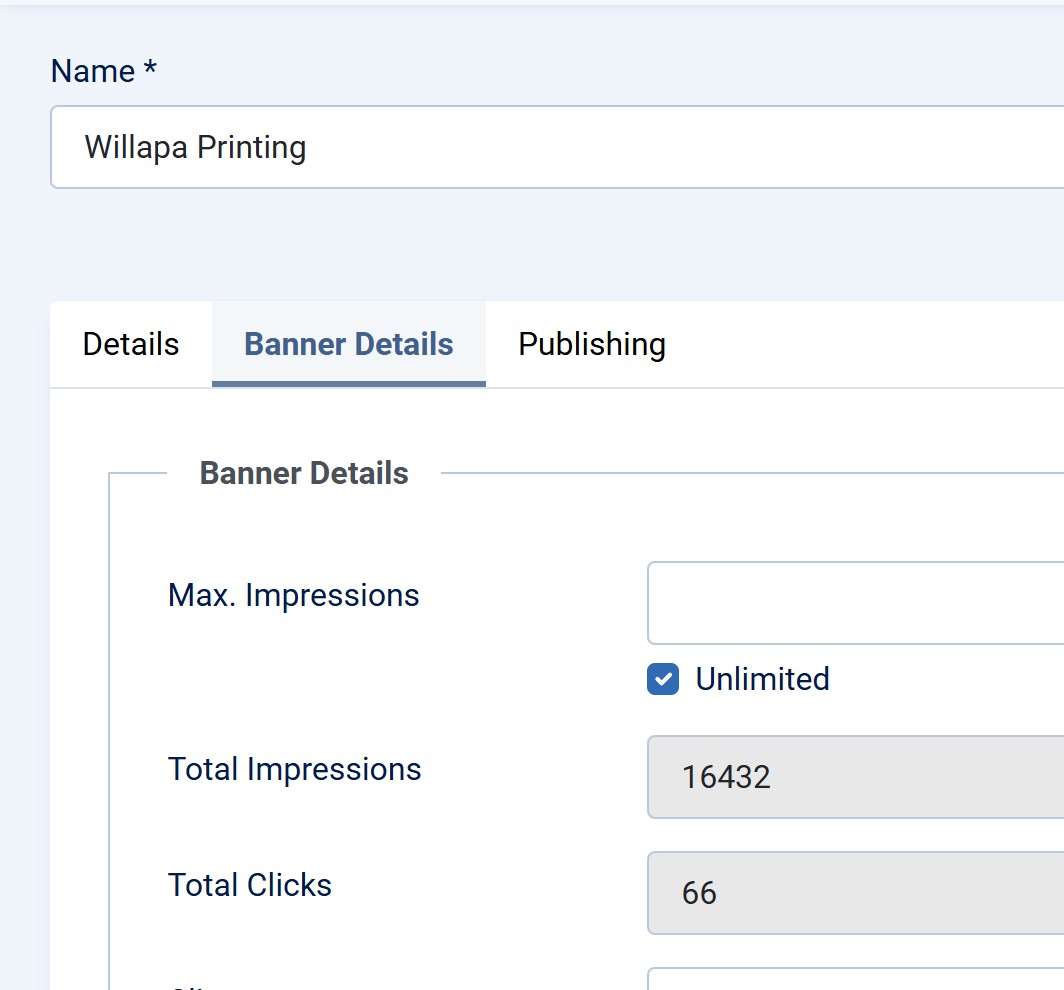
Task: Uncheck the Unlimited checkbox
Action: (663, 680)
